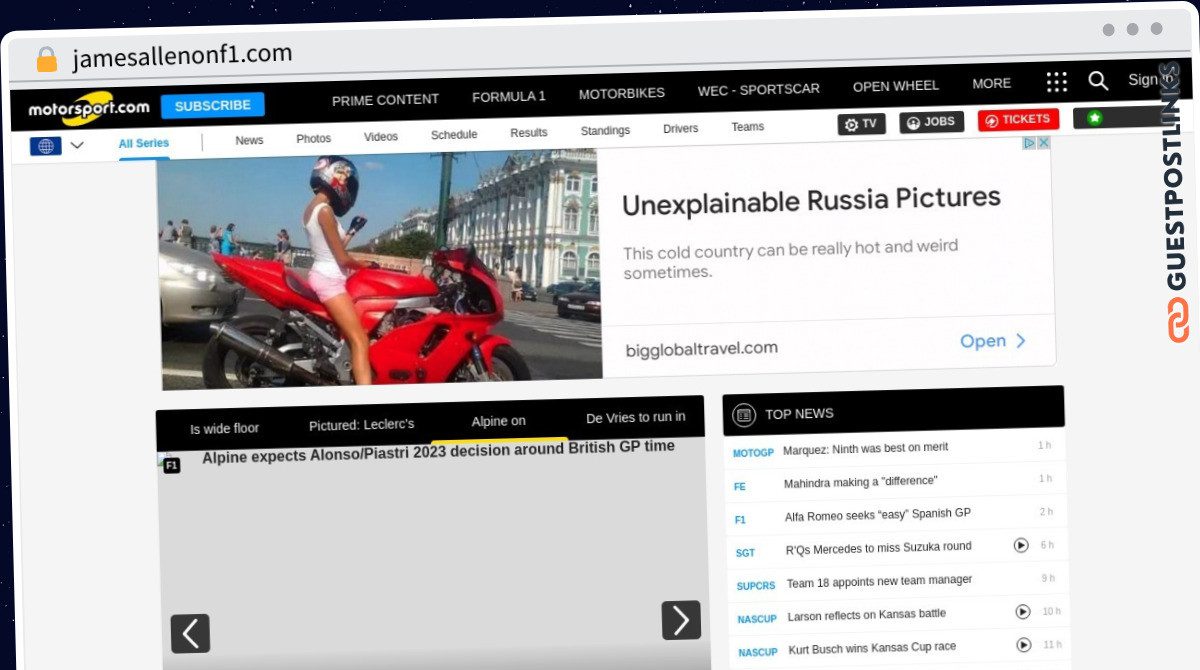
Task: Open the Jobs button
Action: (932, 122)
